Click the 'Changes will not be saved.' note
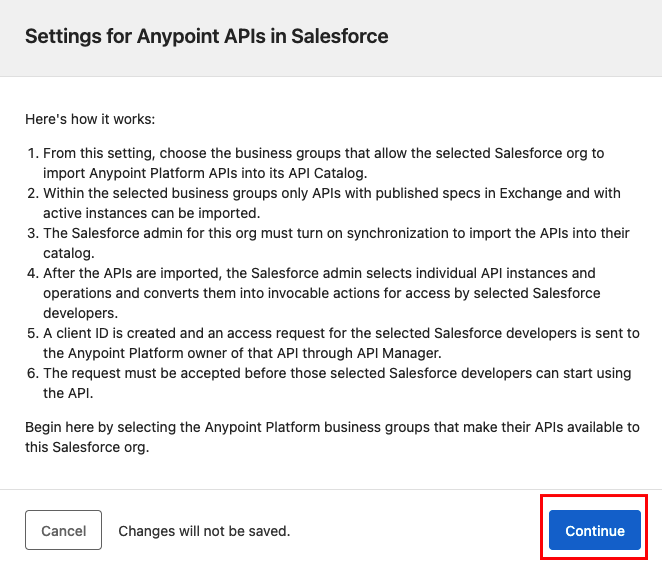Image resolution: width=662 pixels, height=566 pixels. point(204,531)
